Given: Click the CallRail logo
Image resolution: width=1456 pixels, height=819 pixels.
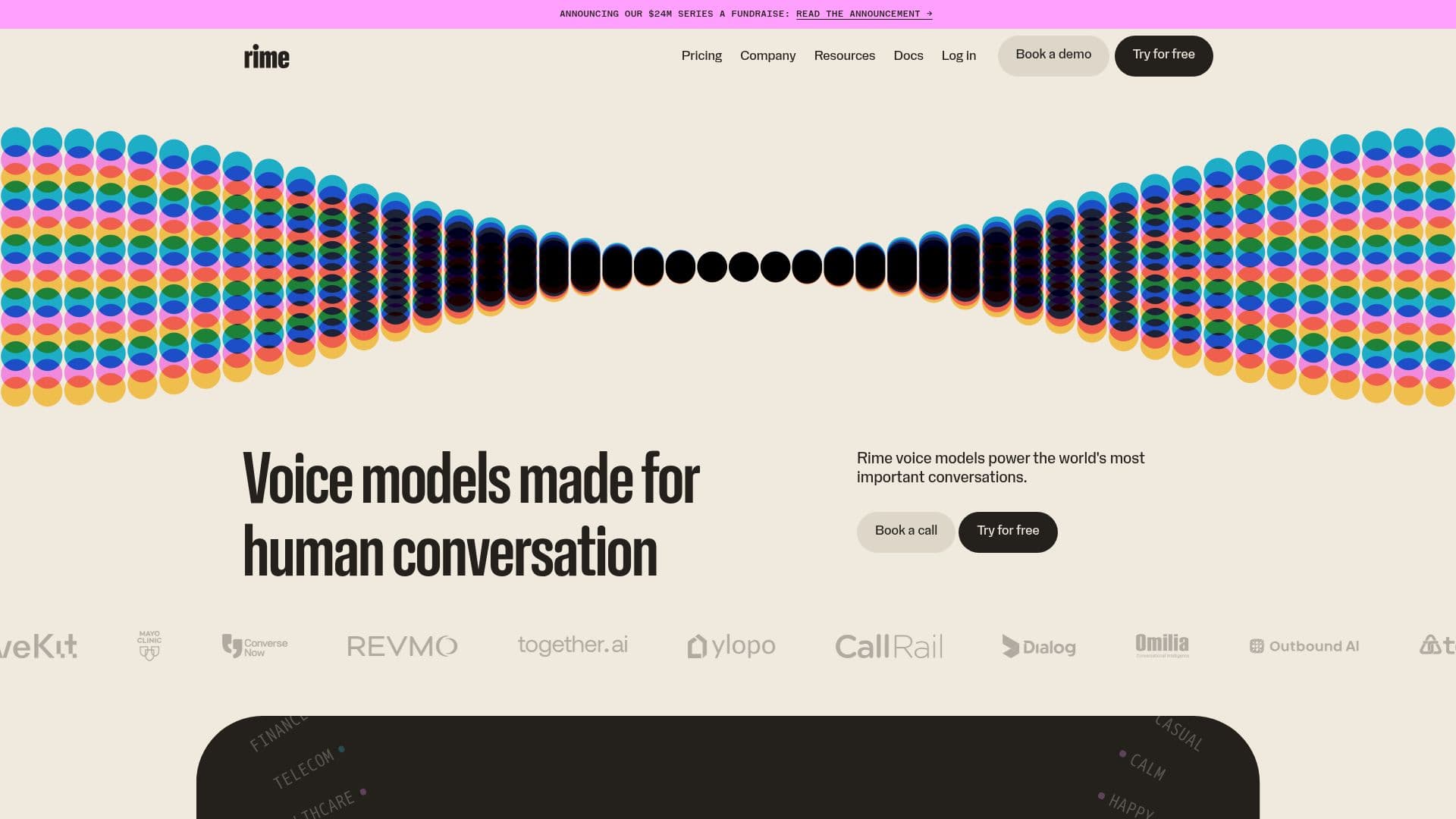Looking at the screenshot, I should (x=889, y=646).
